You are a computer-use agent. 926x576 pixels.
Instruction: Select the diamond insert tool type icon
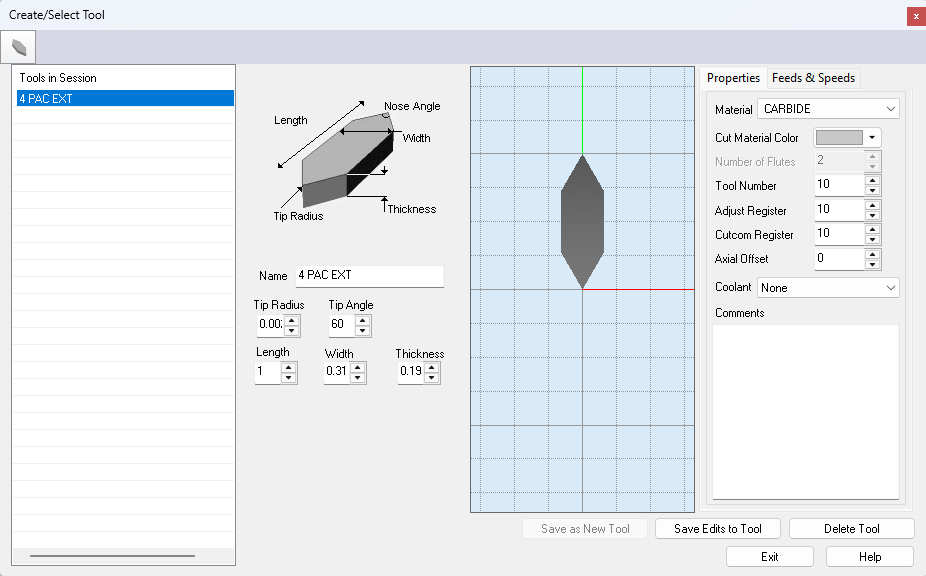click(17, 46)
